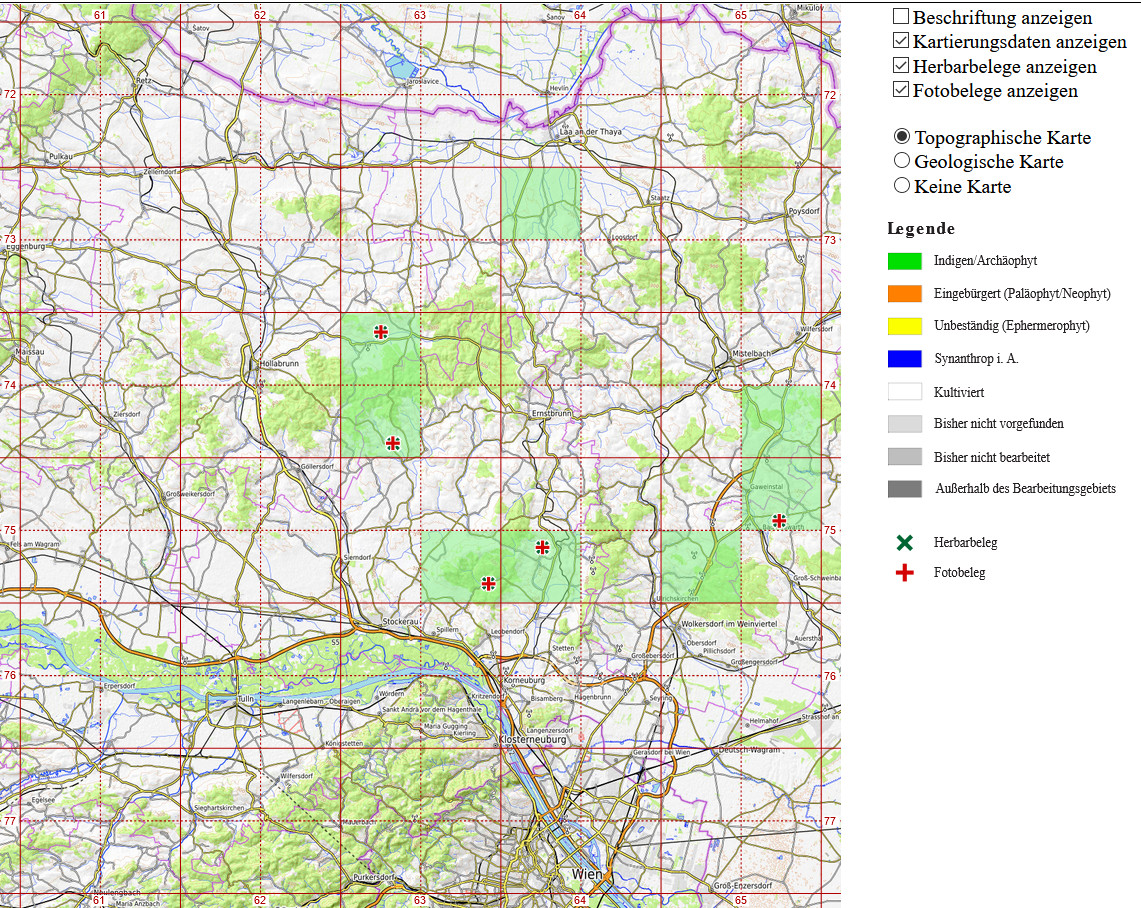Click the Fotobeleg marker east of Sierndorf
The height and width of the screenshot is (908, 1141).
click(x=488, y=583)
